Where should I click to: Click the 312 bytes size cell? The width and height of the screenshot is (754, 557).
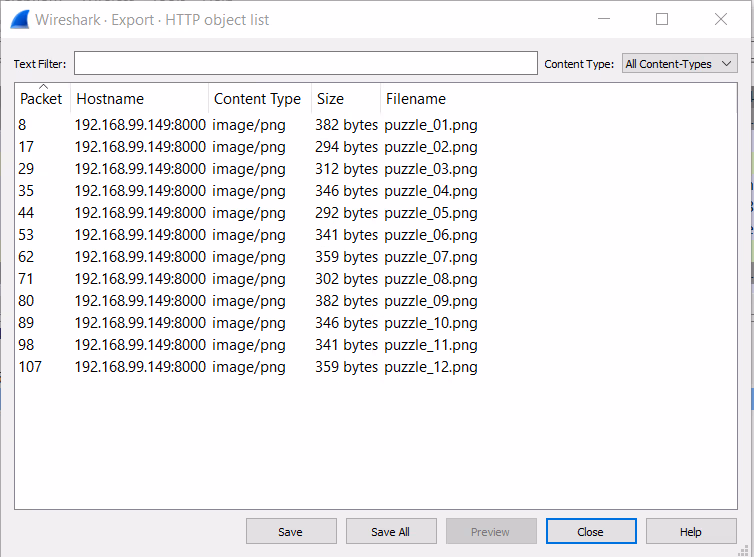point(346,169)
